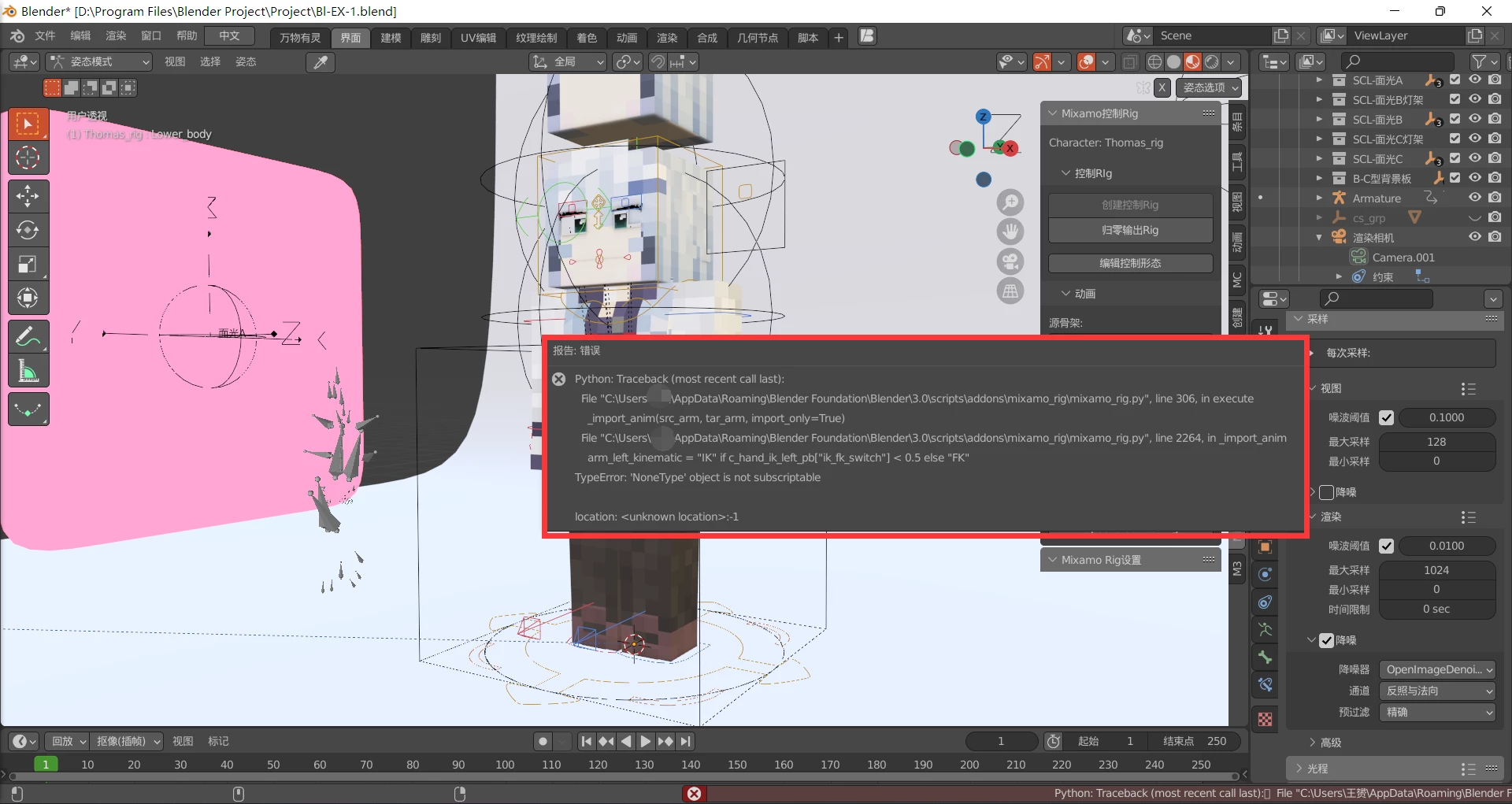Expand the SCL-面光C灯架 collection
The height and width of the screenshot is (804, 1512).
[x=1319, y=139]
